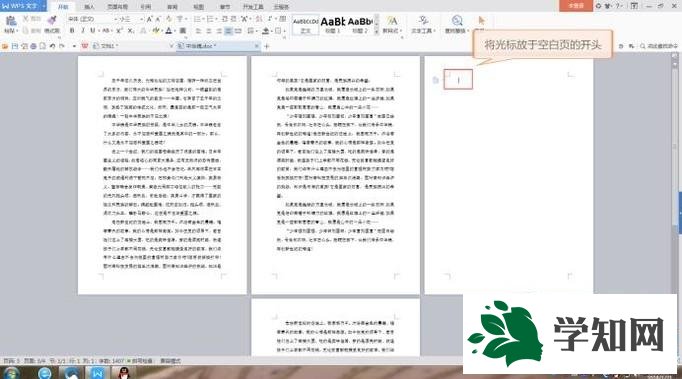This screenshot has height=379, width=682.
Task: Open the WPS application menu arrow
Action: point(43,6)
